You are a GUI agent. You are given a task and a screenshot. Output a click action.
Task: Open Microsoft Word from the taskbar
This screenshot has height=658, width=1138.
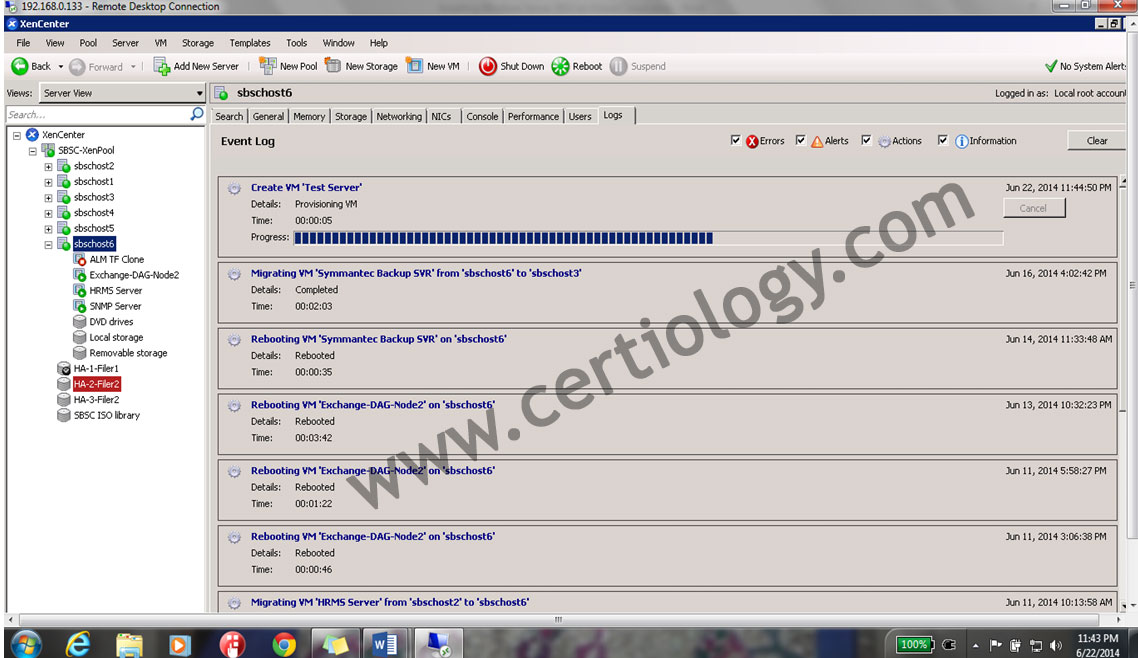point(385,644)
